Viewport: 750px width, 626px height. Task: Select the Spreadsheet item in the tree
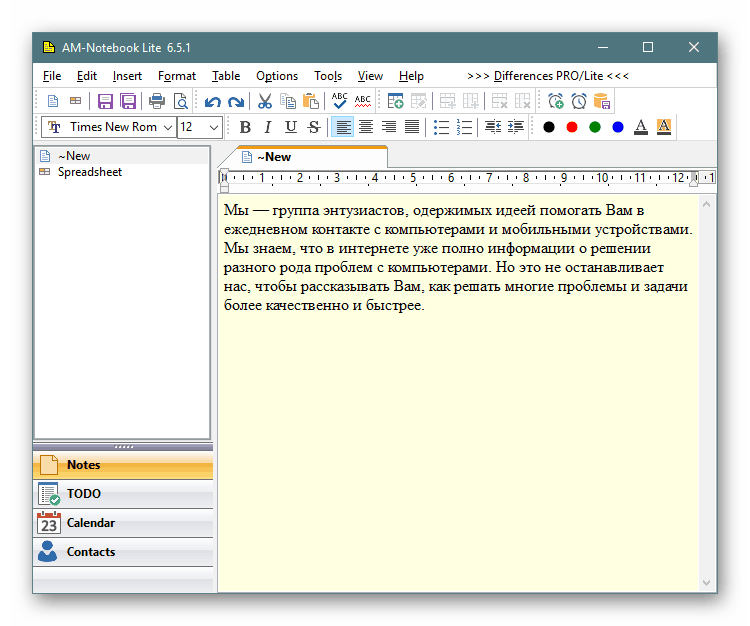pyautogui.click(x=90, y=172)
